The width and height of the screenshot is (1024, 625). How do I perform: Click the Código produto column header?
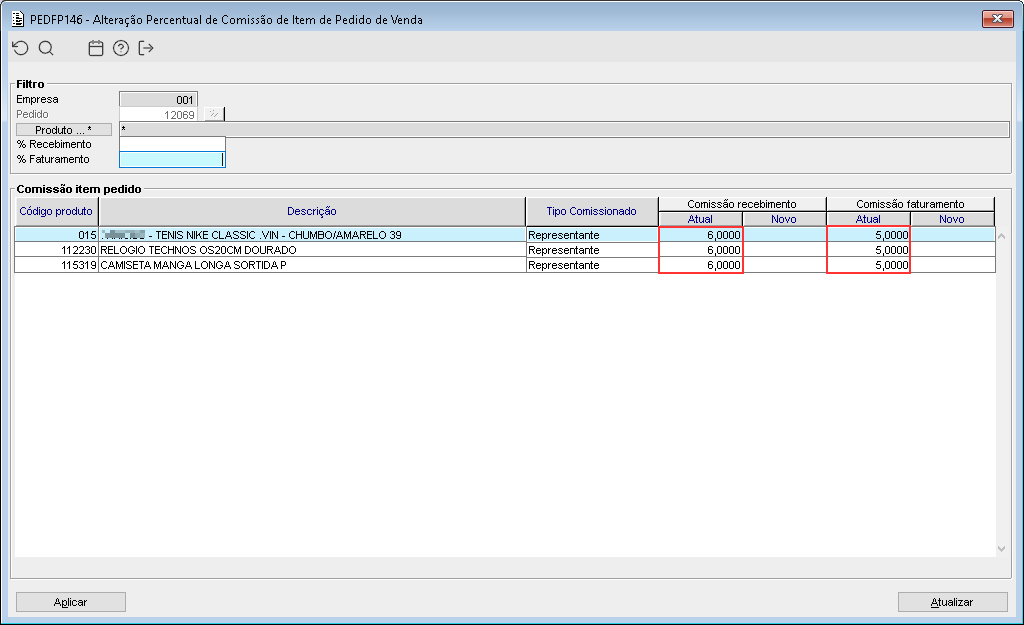(56, 211)
